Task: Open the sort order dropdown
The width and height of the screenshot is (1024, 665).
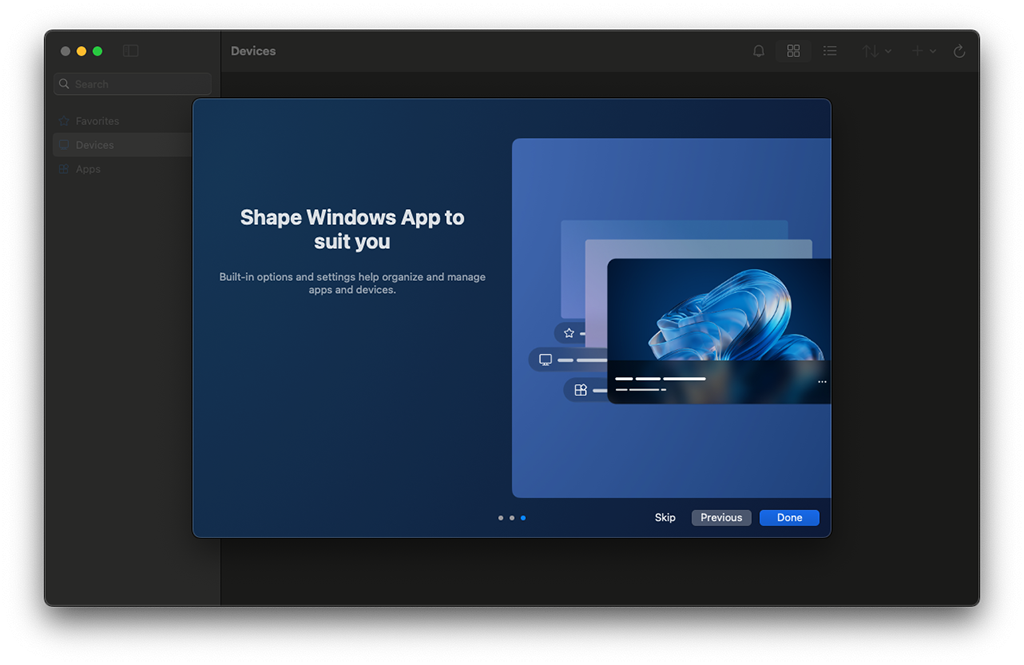Action: tap(876, 51)
